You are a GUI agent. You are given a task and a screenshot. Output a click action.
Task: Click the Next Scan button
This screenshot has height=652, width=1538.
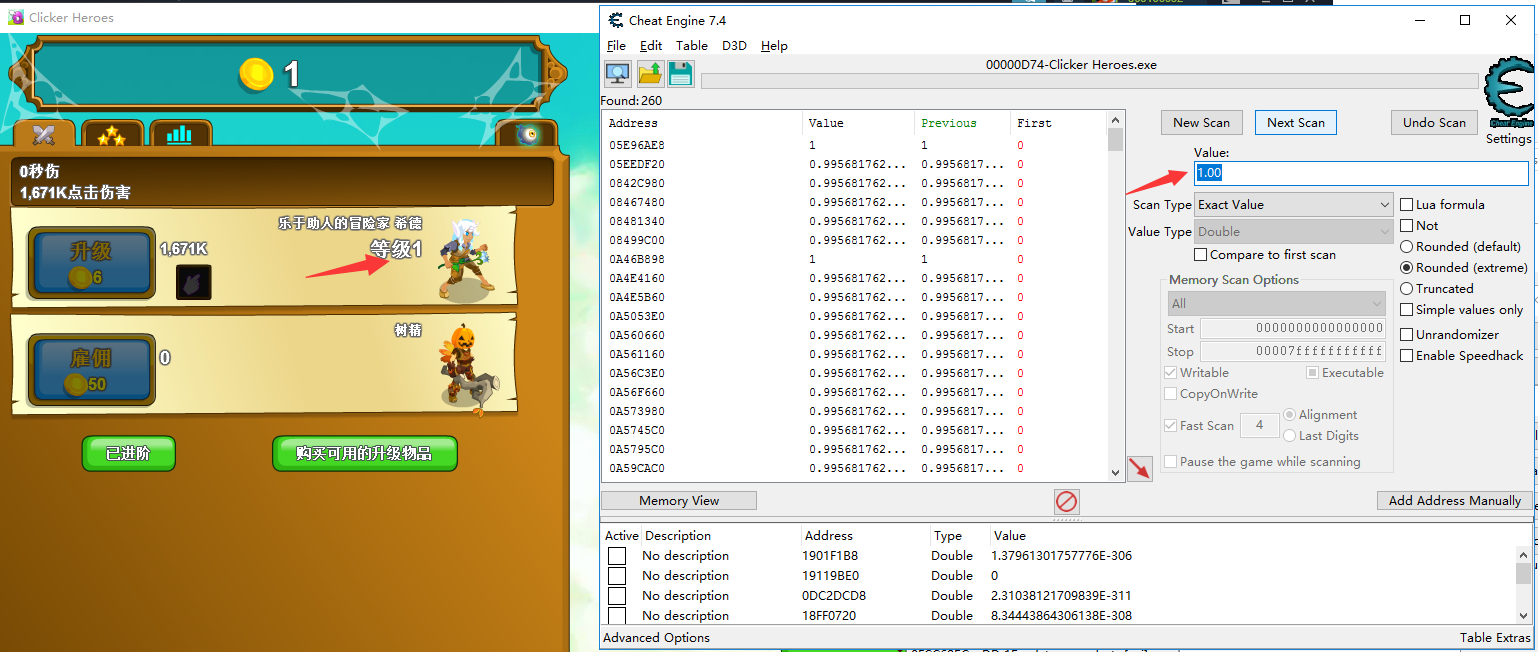click(x=1295, y=122)
